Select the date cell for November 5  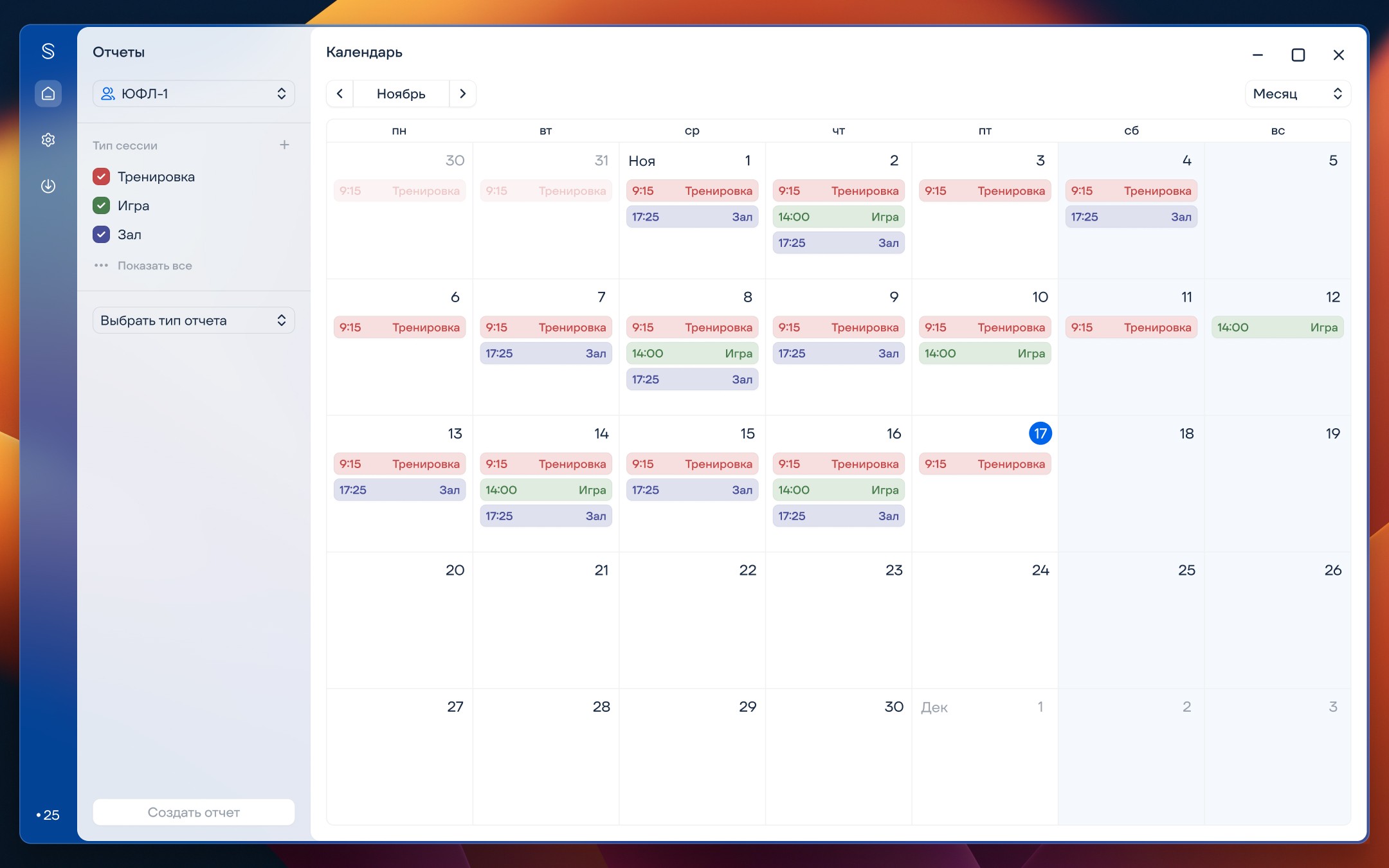(x=1277, y=211)
